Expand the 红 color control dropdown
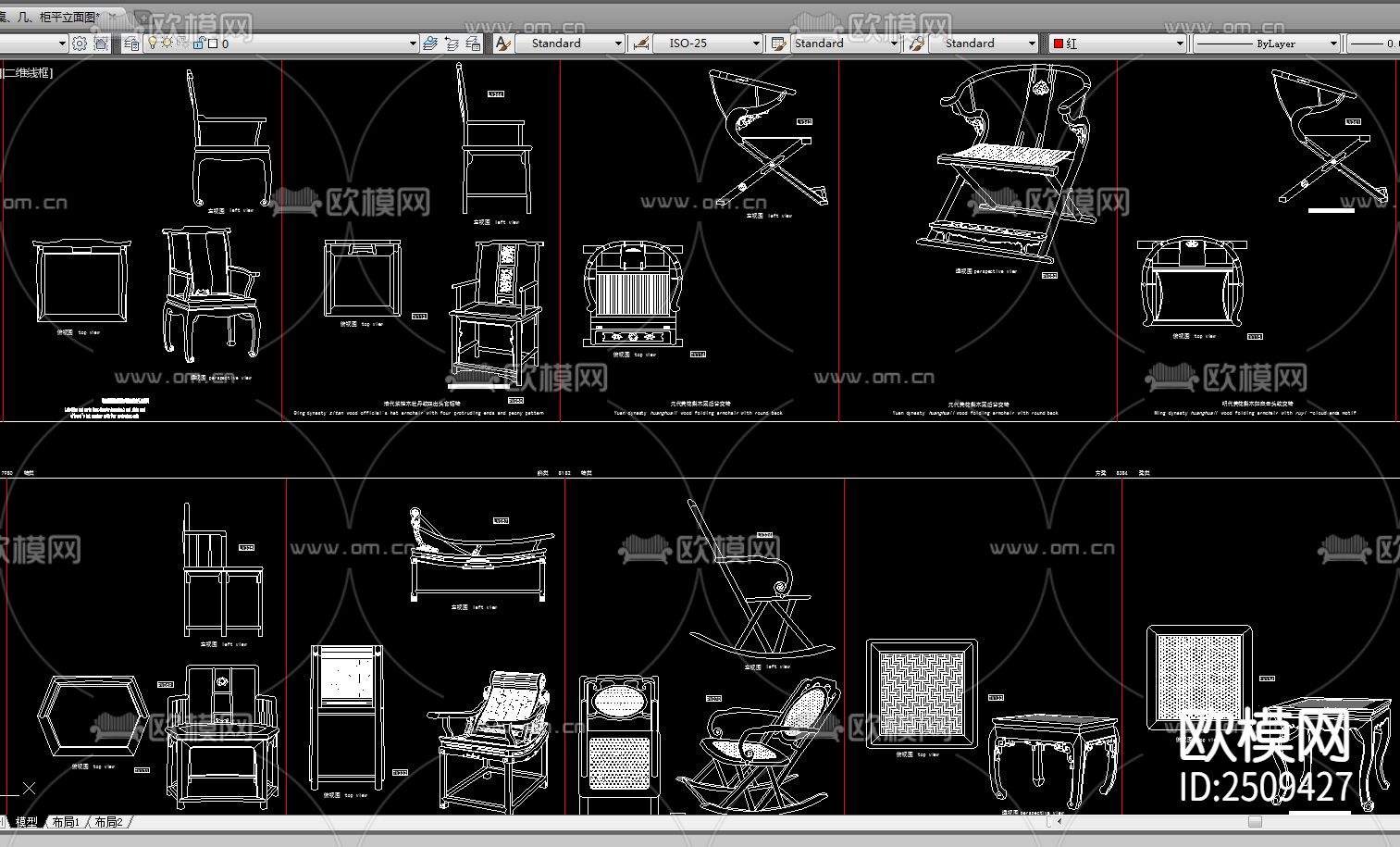This screenshot has width=1400, height=847. point(1180,44)
